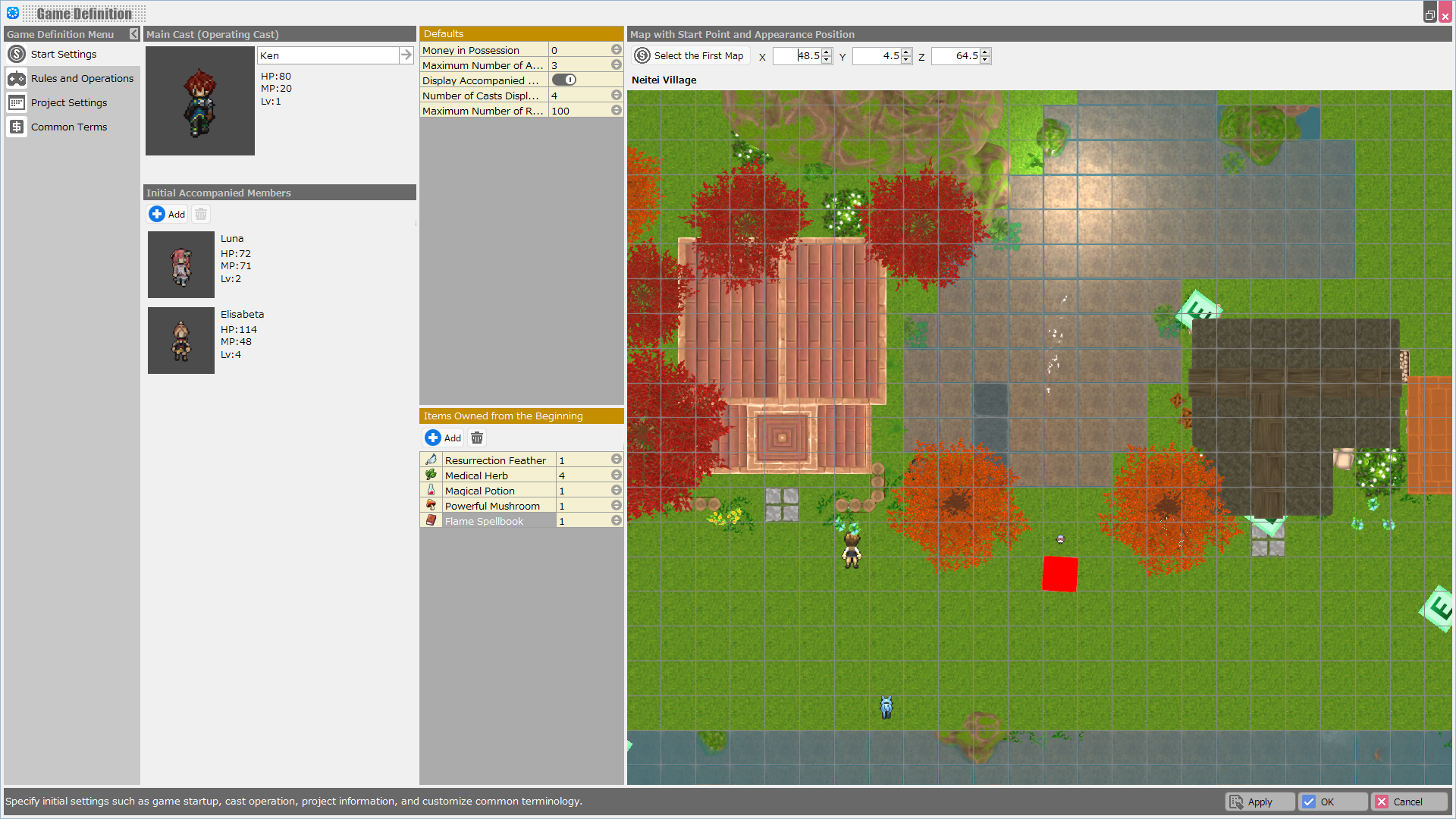The height and width of the screenshot is (819, 1456).
Task: Select Luna's portrait thumbnail
Action: point(181,265)
